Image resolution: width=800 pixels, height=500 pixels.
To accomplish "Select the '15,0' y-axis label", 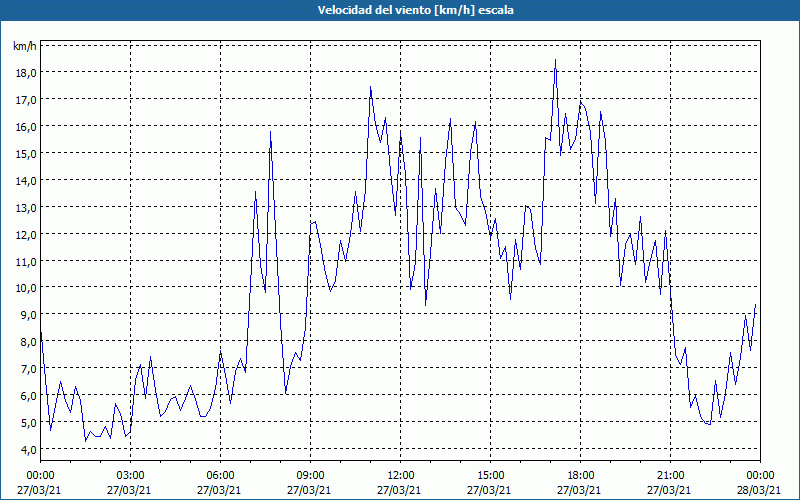I will click(26, 154).
